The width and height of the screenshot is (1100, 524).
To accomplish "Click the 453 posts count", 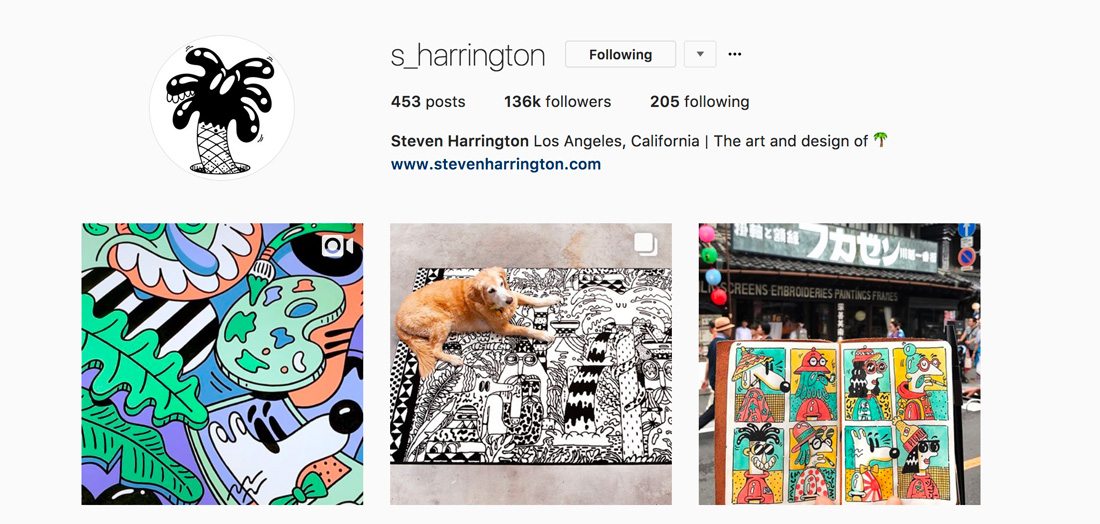I will click(x=428, y=102).
